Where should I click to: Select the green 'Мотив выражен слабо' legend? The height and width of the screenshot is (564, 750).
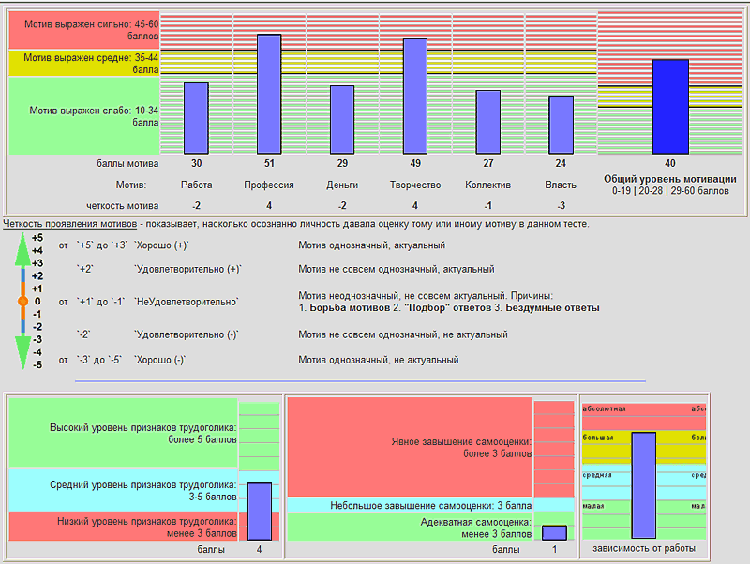pos(84,116)
